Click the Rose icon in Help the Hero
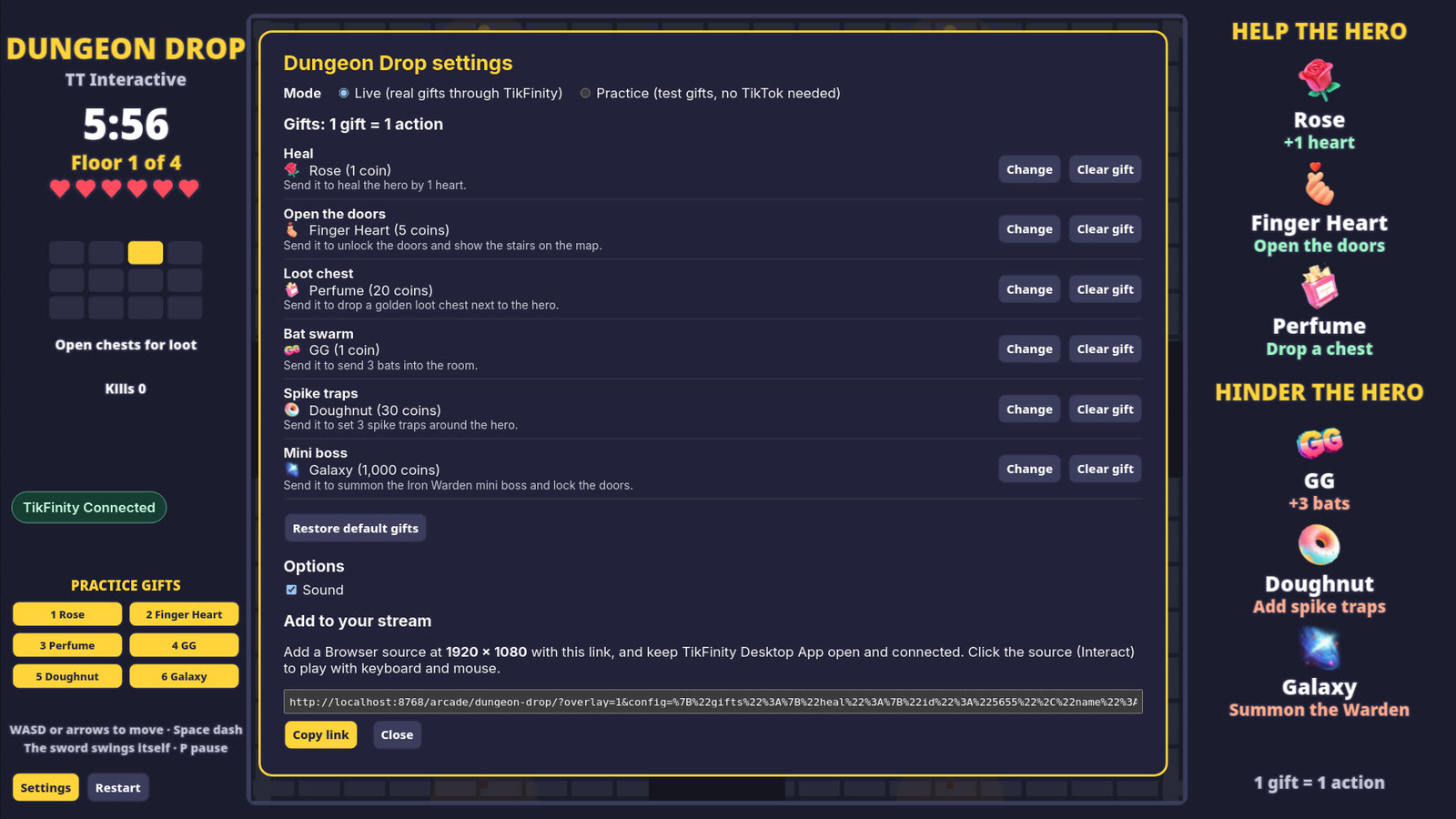 click(x=1319, y=80)
